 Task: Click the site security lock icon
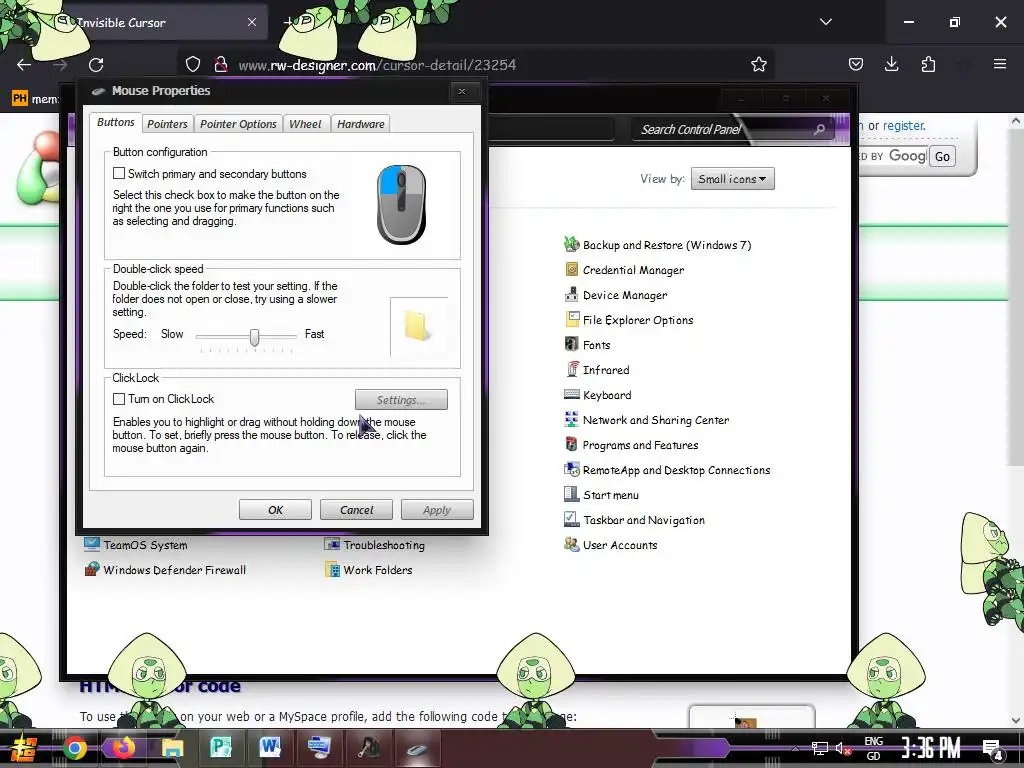coord(221,64)
